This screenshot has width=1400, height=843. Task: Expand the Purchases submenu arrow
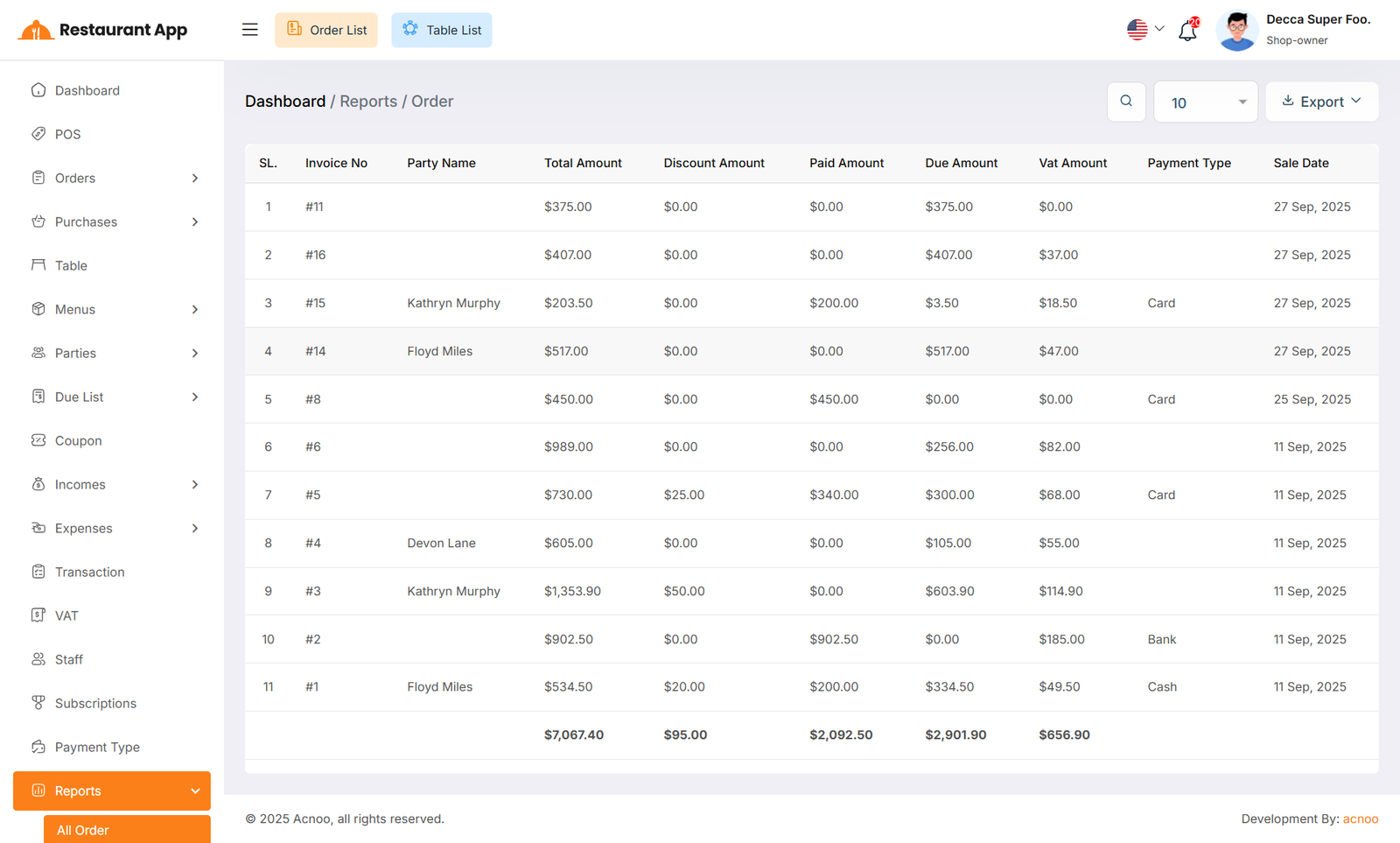click(195, 222)
